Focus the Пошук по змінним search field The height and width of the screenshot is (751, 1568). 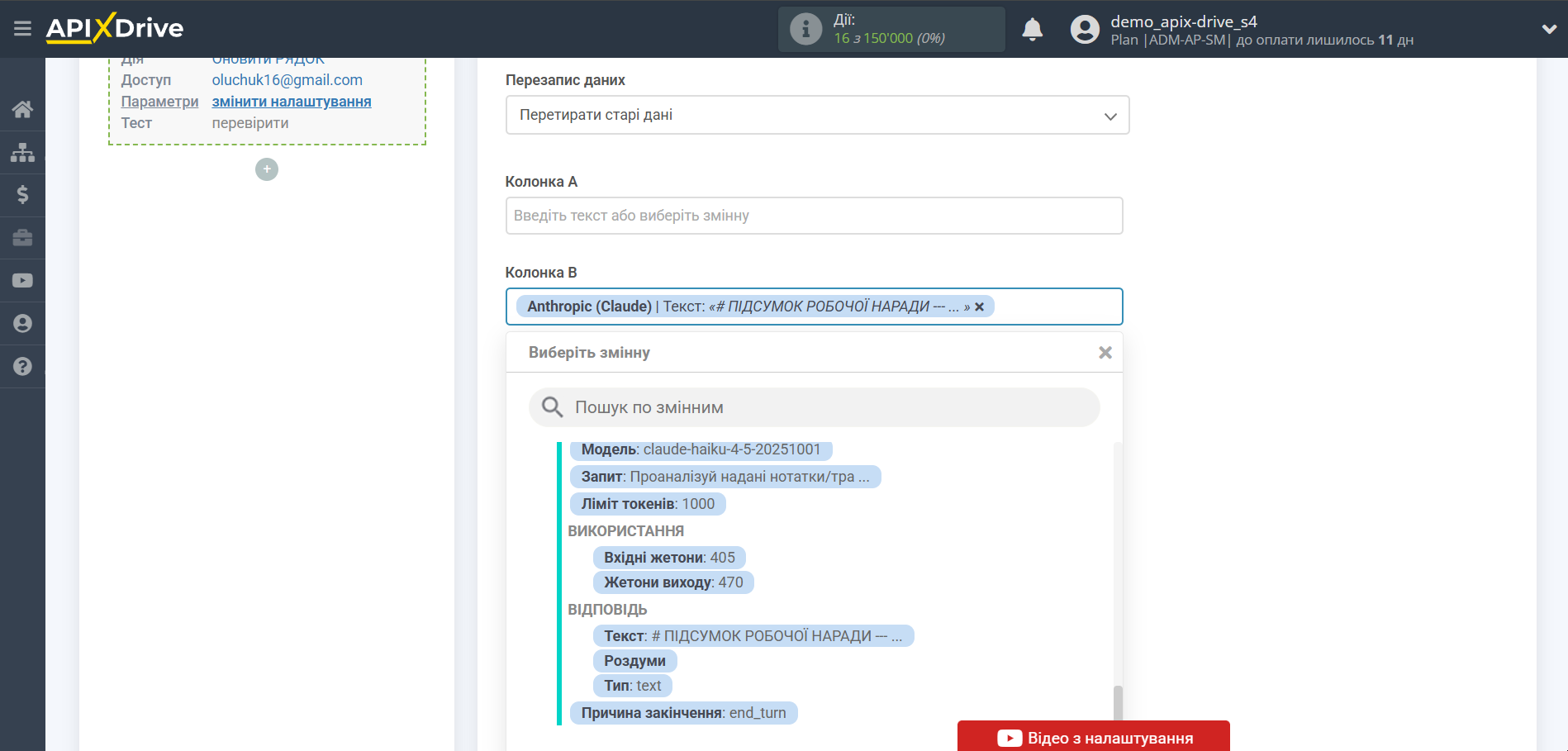tap(826, 407)
